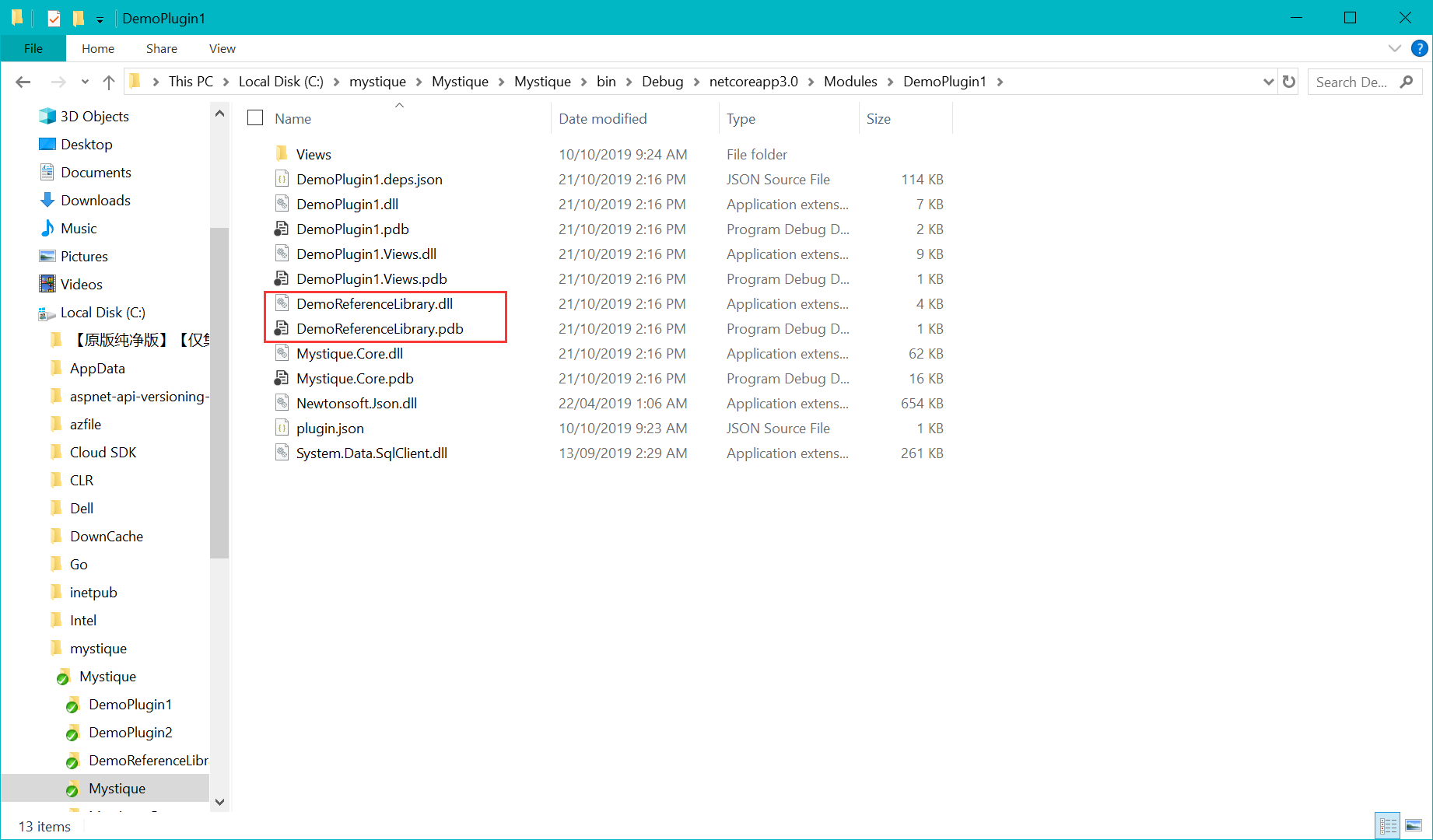Switch to the View ribbon tab

click(x=222, y=48)
